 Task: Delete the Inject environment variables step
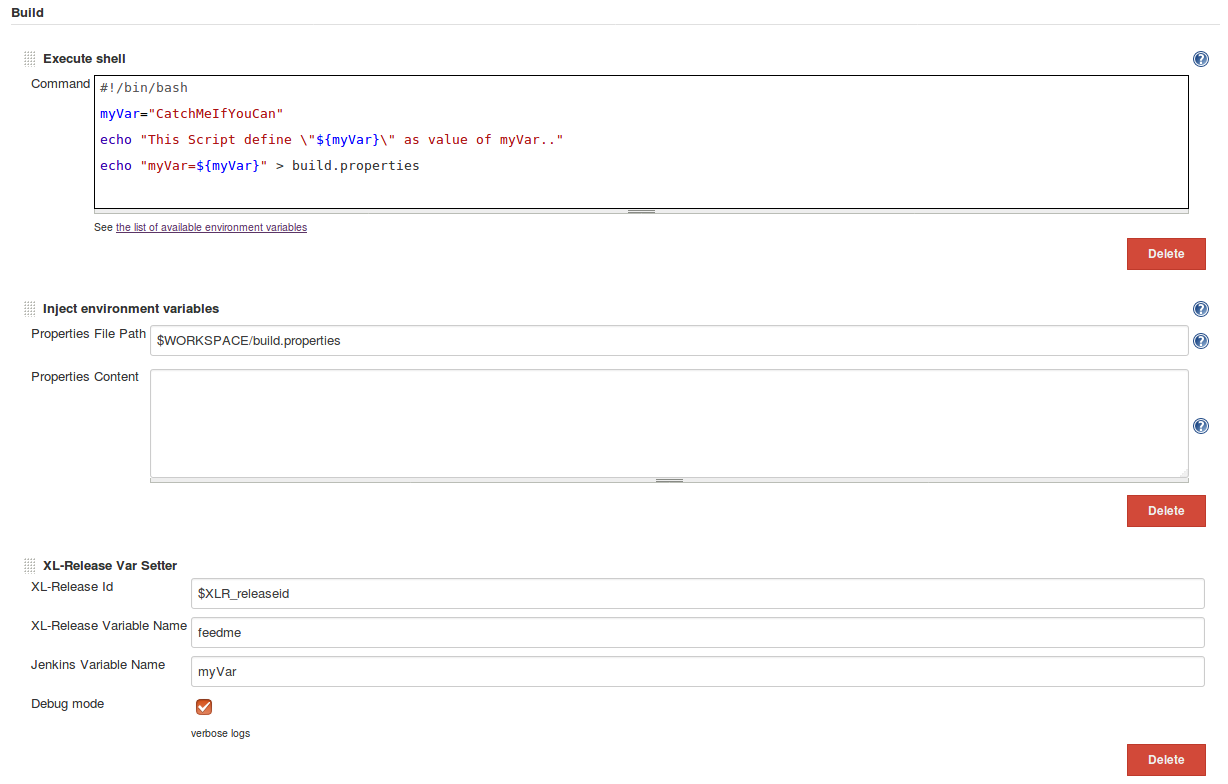pyautogui.click(x=1166, y=511)
